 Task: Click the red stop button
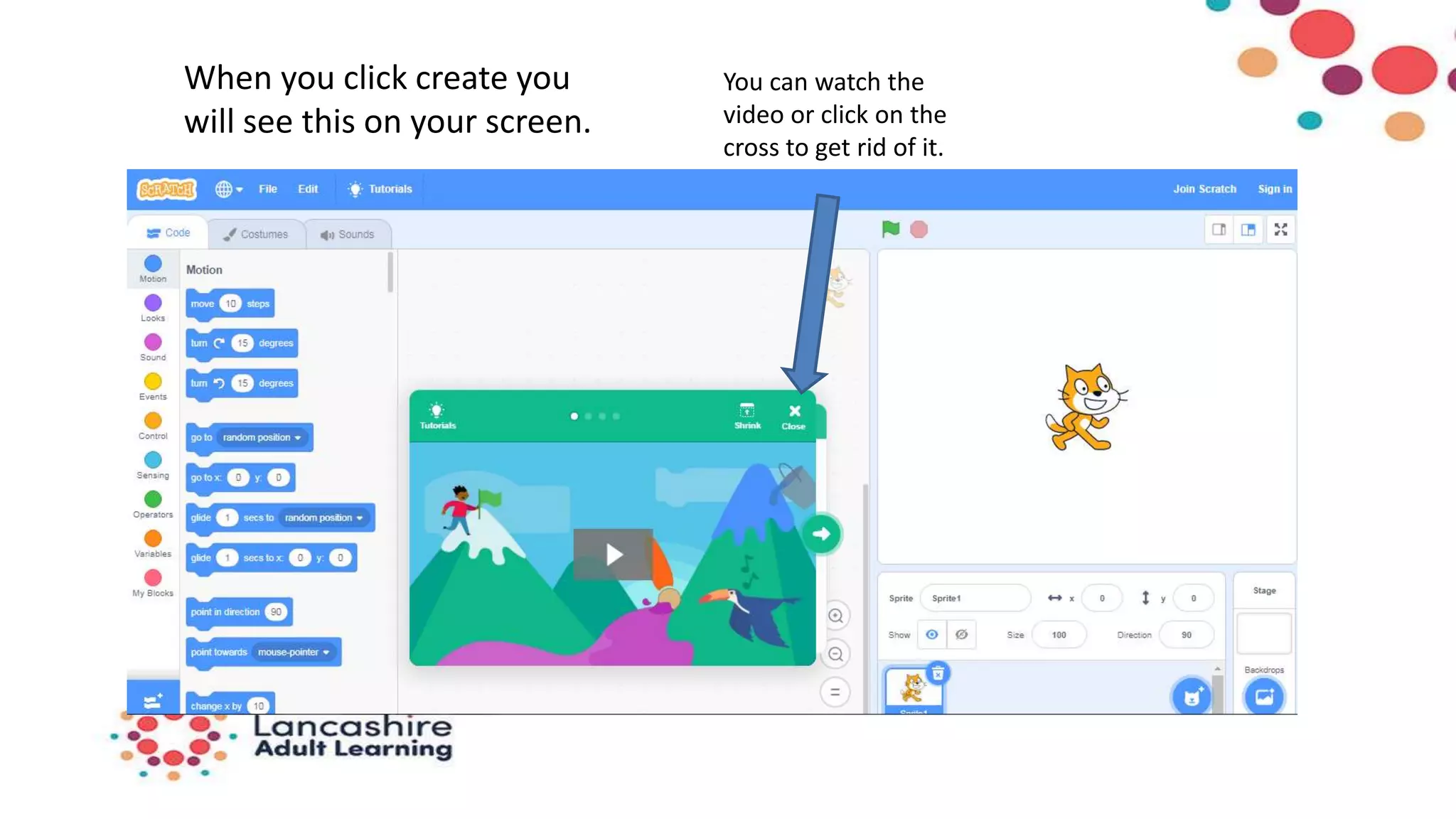pos(919,229)
